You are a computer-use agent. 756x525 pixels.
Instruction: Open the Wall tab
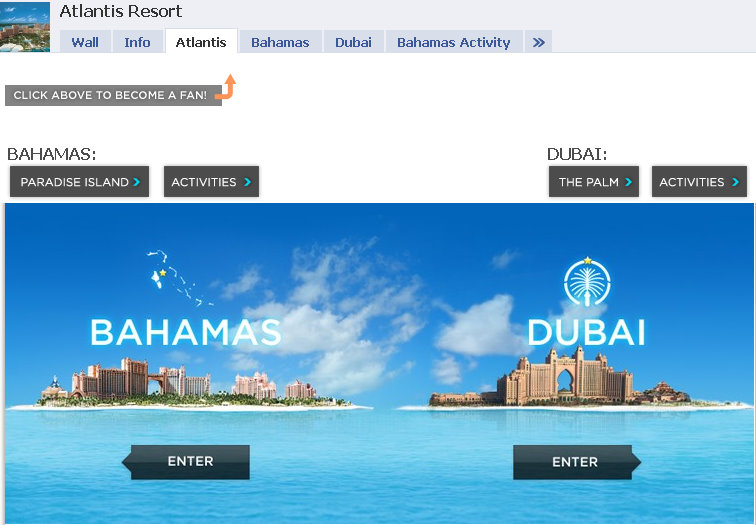[x=85, y=42]
